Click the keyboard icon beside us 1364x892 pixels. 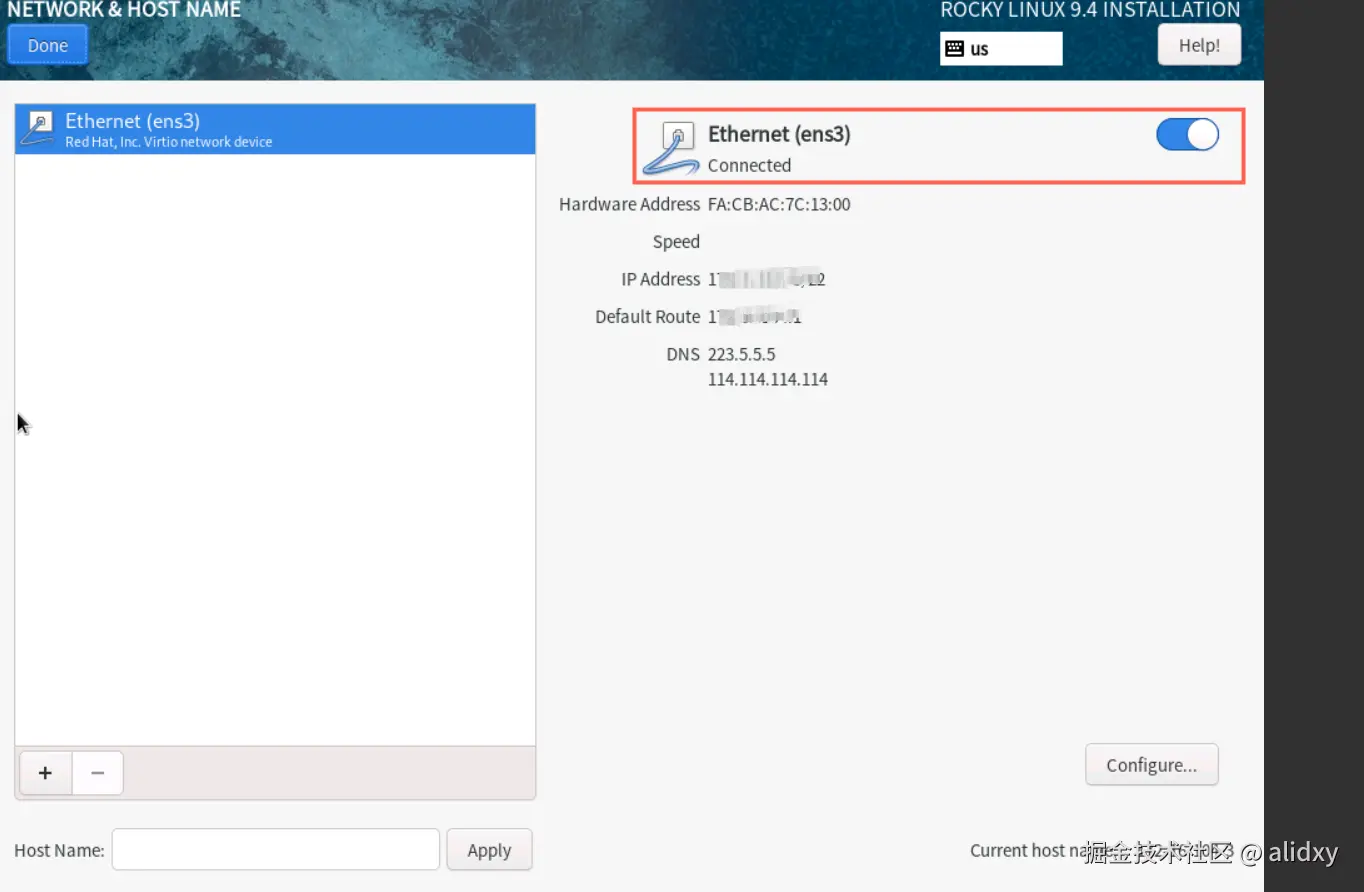pos(954,48)
